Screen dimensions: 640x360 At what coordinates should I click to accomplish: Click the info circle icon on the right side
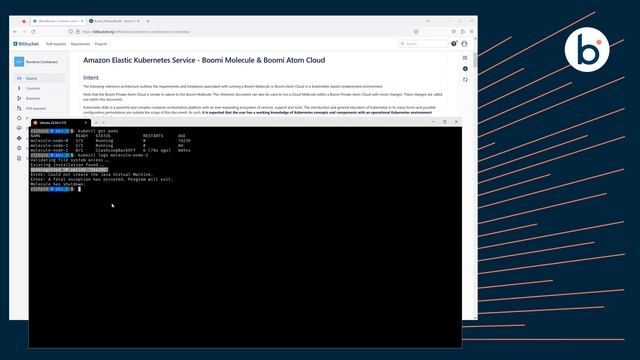465,69
